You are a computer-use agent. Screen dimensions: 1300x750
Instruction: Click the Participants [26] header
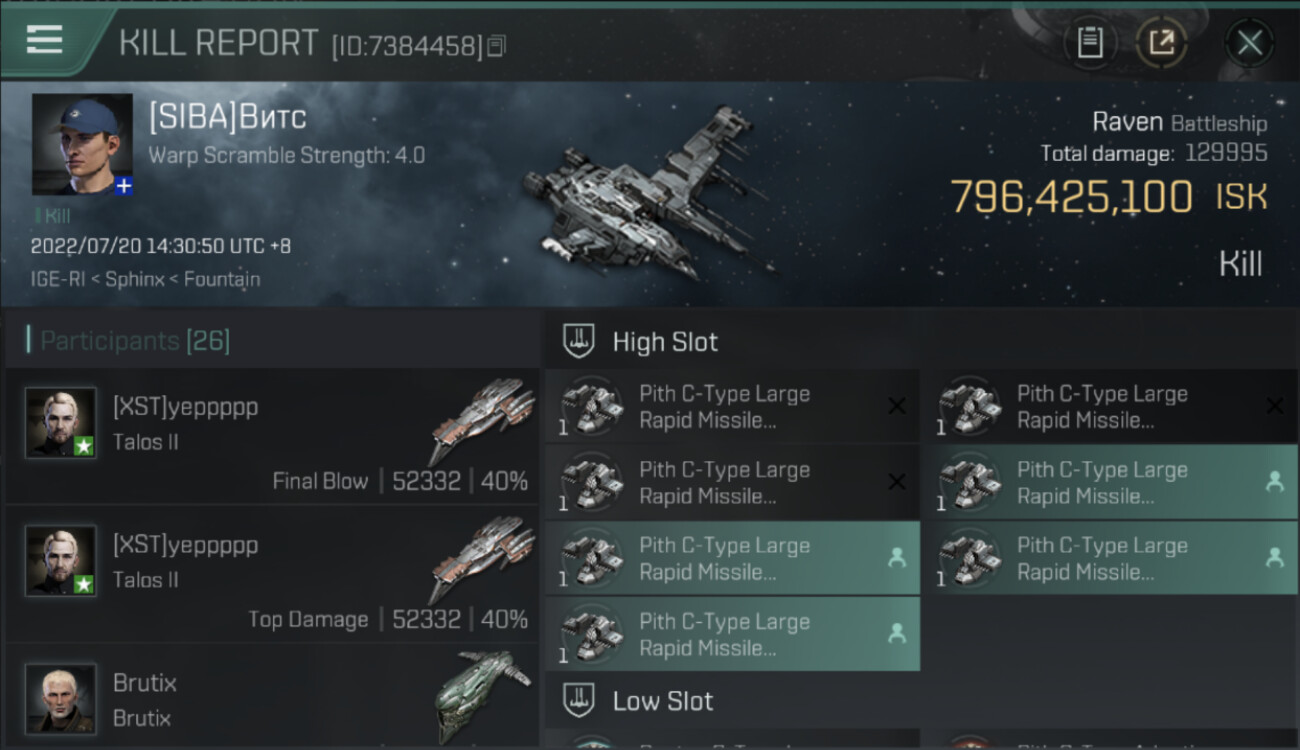135,341
